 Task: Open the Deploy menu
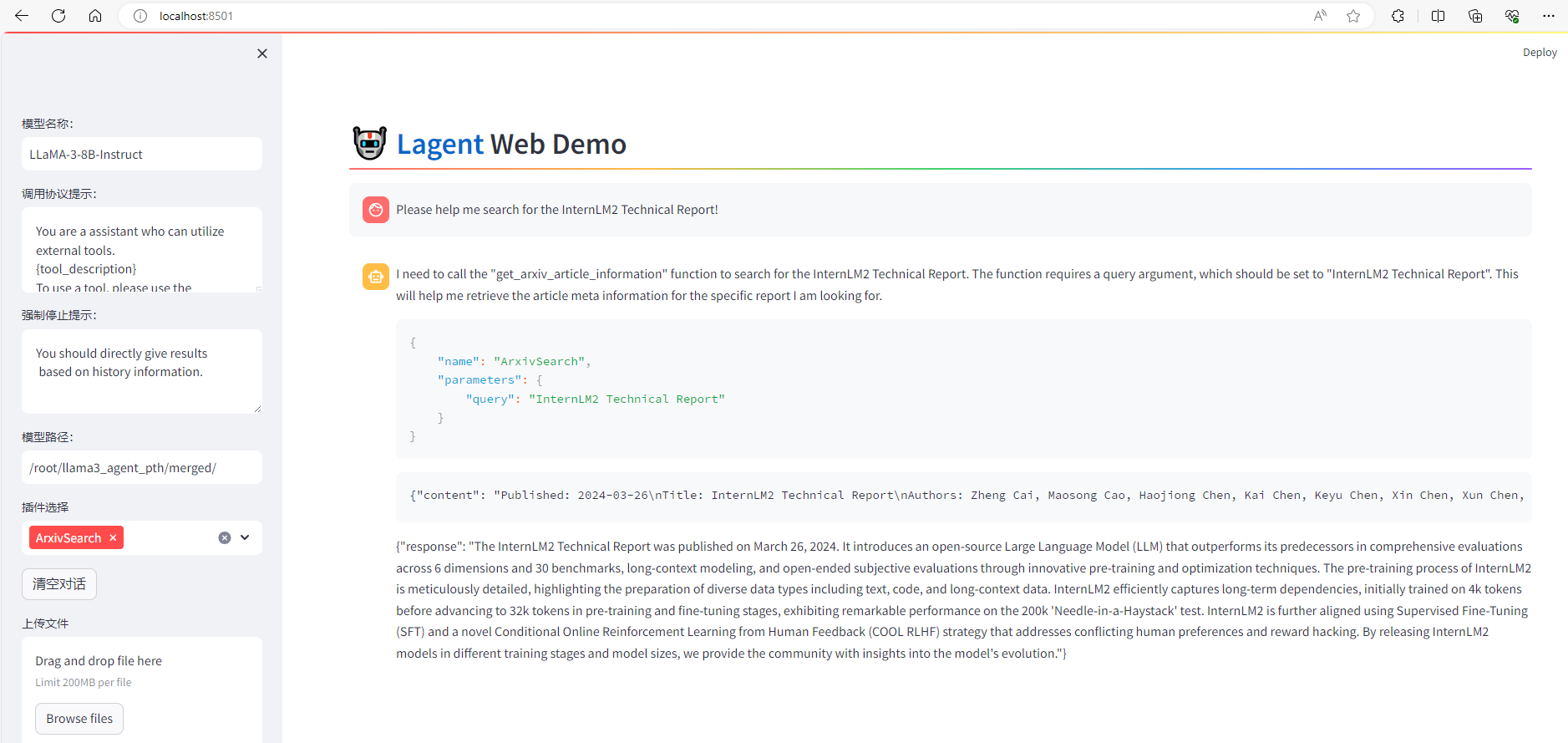click(x=1540, y=52)
